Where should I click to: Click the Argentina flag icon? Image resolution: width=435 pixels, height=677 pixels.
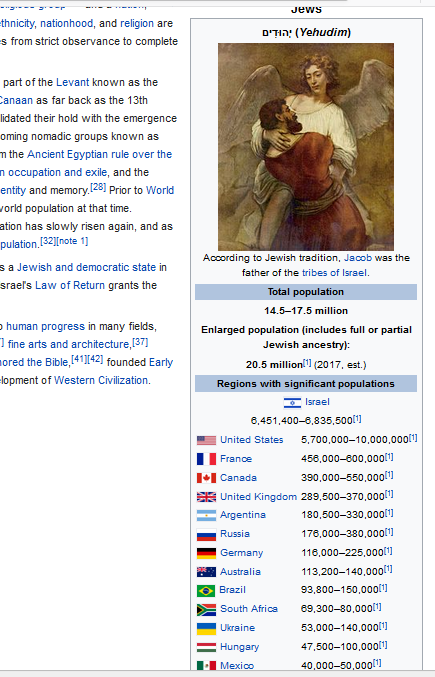206,516
